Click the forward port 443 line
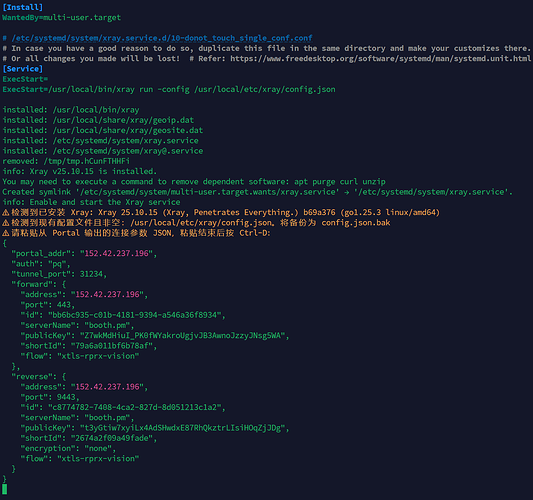Screen dimensions: 533x500 [x=48, y=305]
